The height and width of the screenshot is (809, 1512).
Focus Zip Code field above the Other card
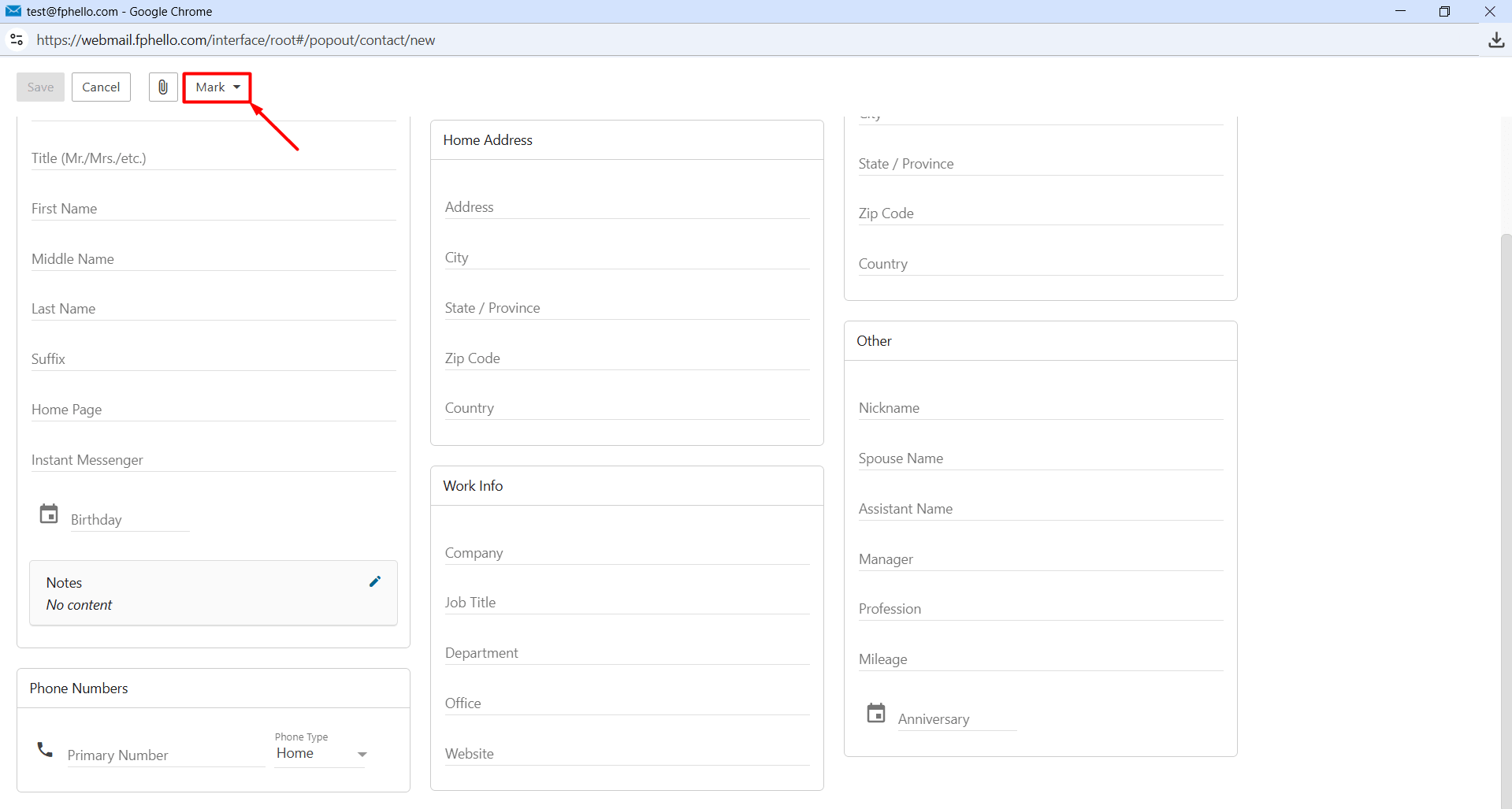point(1041,213)
